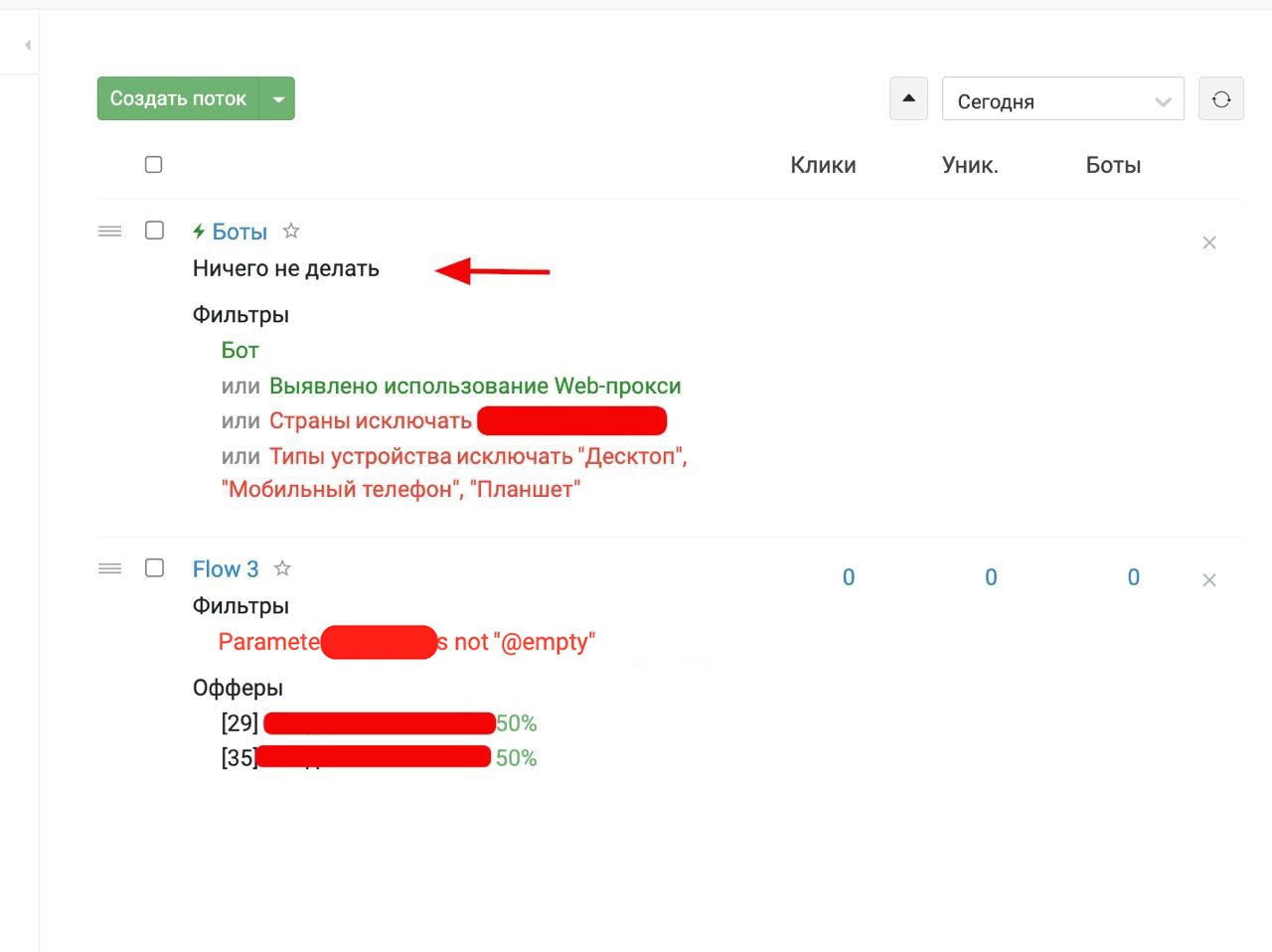This screenshot has width=1272, height=952.
Task: Click the lightning icon beside Боты
Action: (199, 232)
